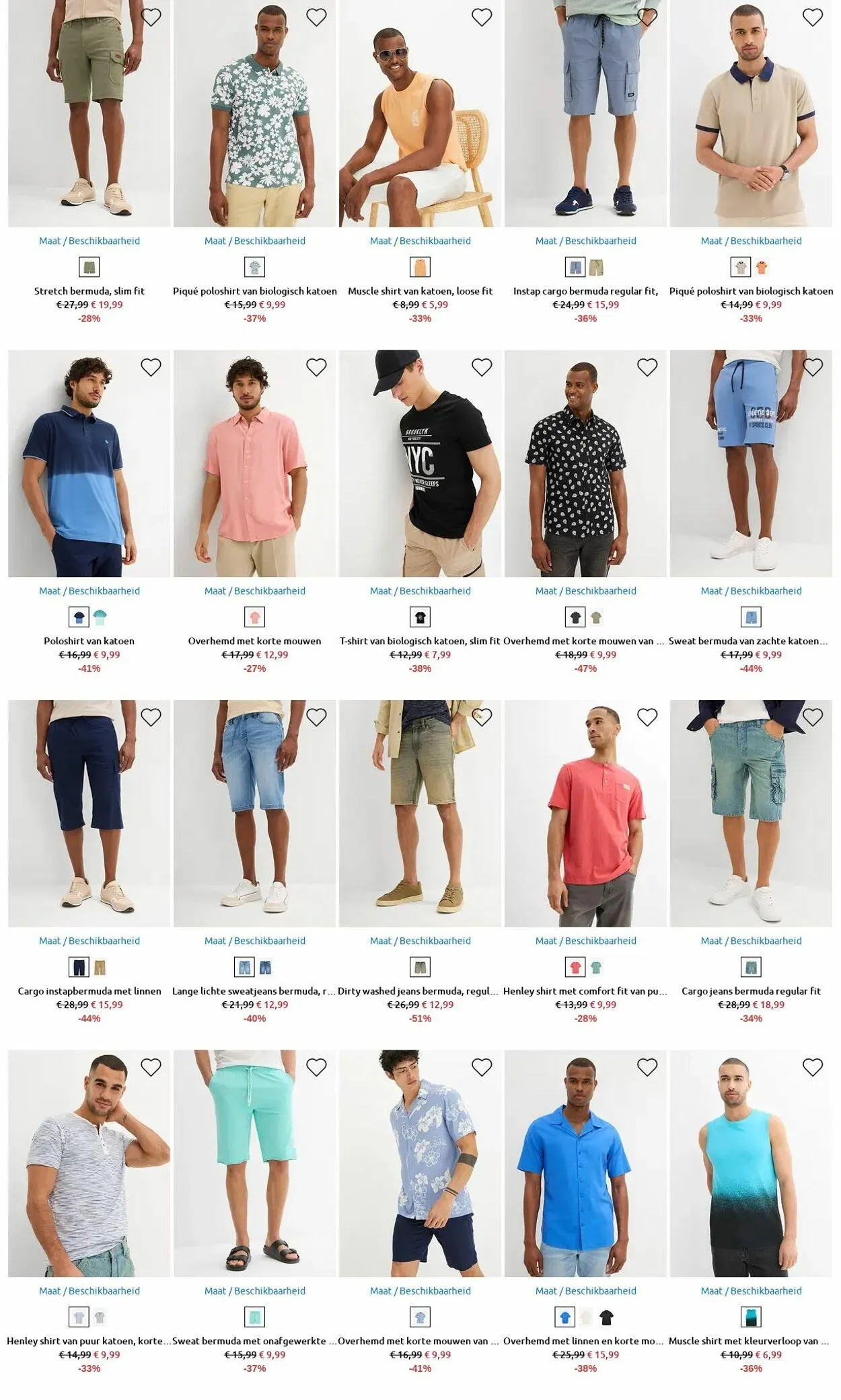View the black paisley Overhemd product photo
The height and width of the screenshot is (1400, 841).
coord(585,463)
